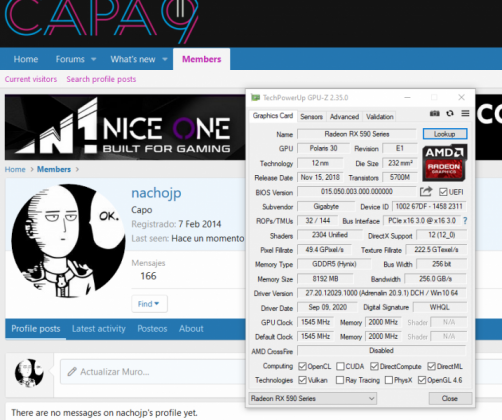Switch to the Validation tab

380,117
